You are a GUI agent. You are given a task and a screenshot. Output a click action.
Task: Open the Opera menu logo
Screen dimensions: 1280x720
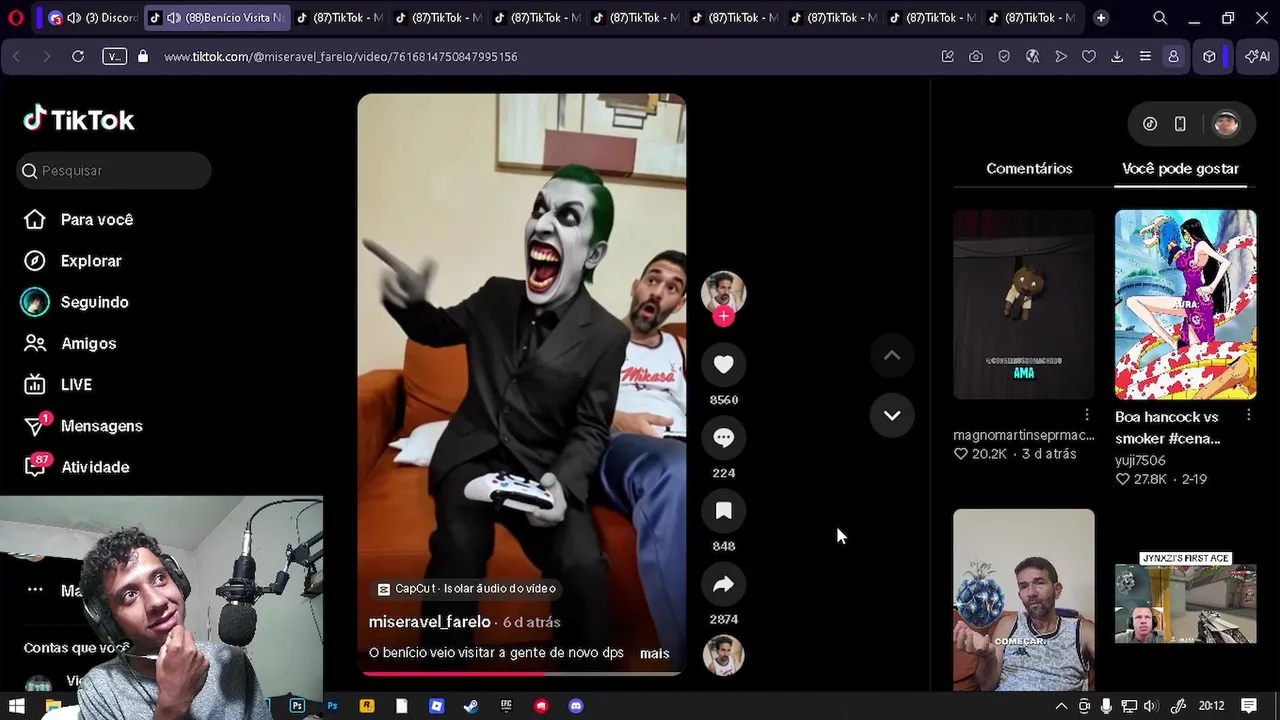(16, 18)
